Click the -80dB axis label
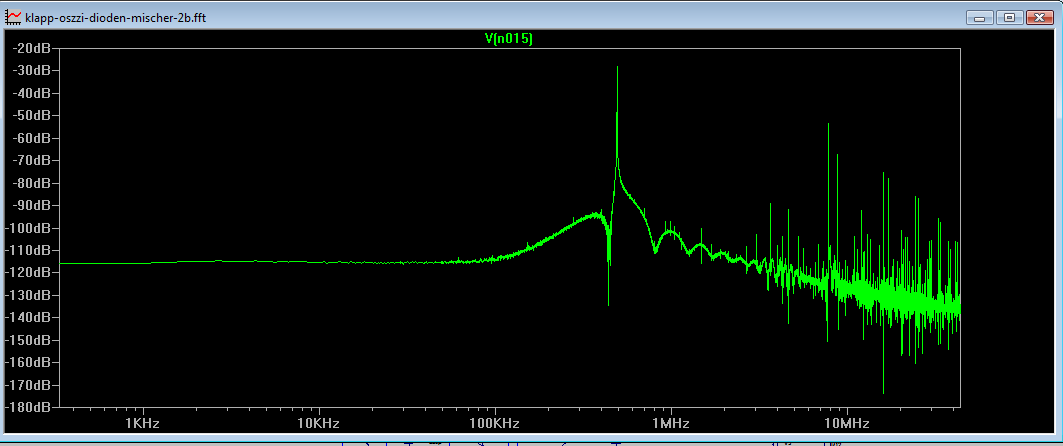The height and width of the screenshot is (446, 1063). click(31, 182)
